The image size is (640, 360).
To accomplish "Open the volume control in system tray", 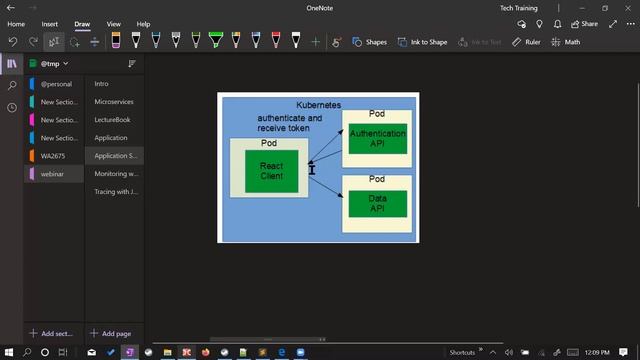I will (x=509, y=352).
